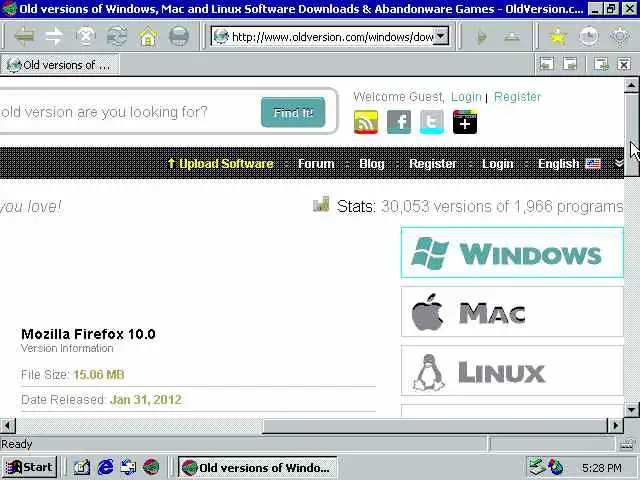Open Login in the black nav bar
The width and height of the screenshot is (640, 480).
498,164
